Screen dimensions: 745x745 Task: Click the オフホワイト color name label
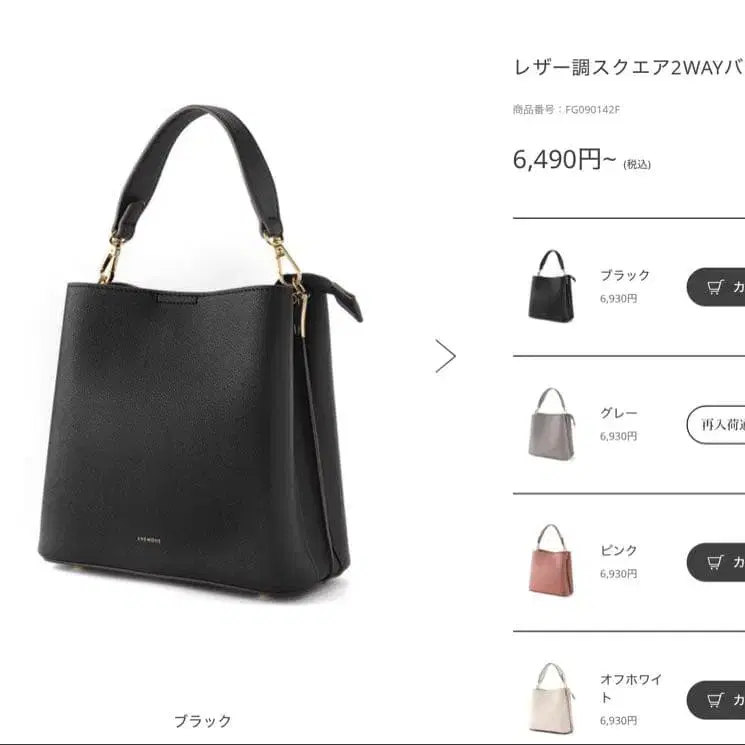tap(630, 688)
